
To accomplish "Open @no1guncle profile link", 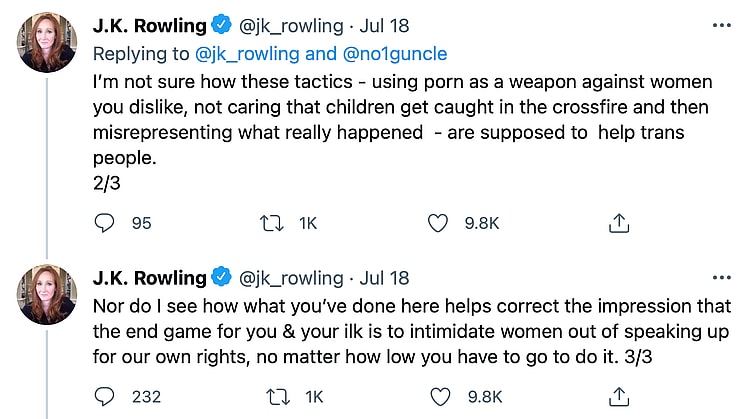I will tap(403, 53).
